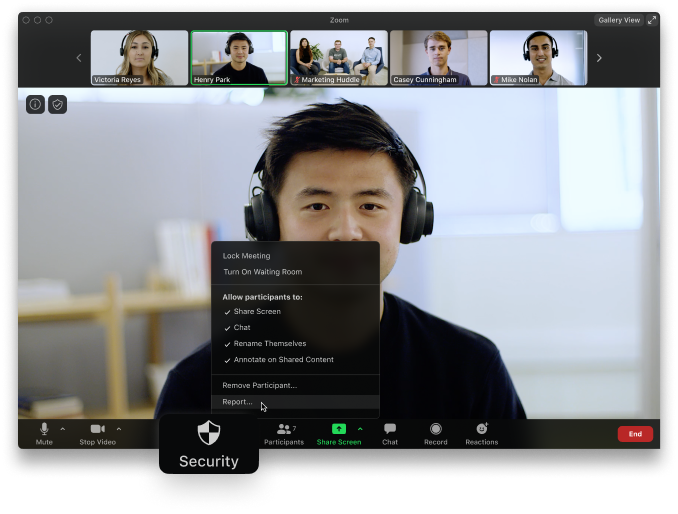Open the Security shield menu
The width and height of the screenshot is (678, 514).
209,444
